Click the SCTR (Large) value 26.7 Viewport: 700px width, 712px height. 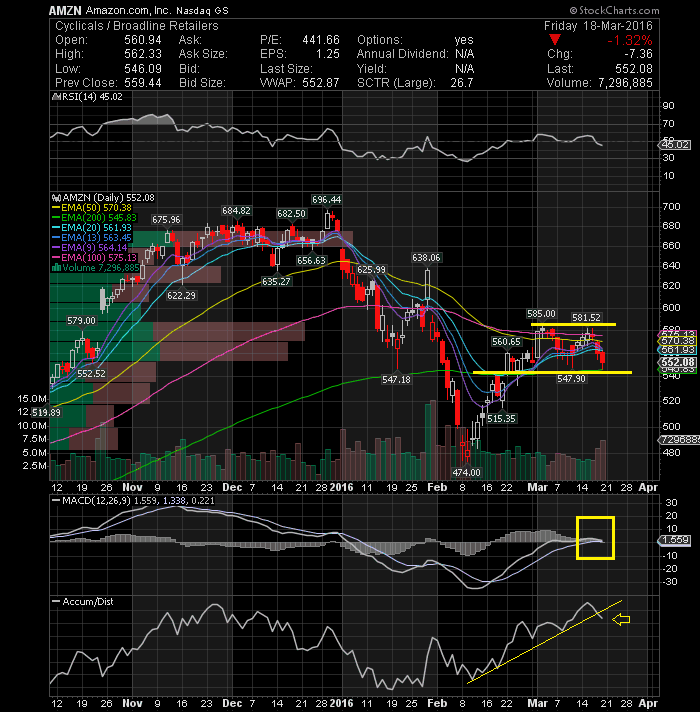[462, 83]
